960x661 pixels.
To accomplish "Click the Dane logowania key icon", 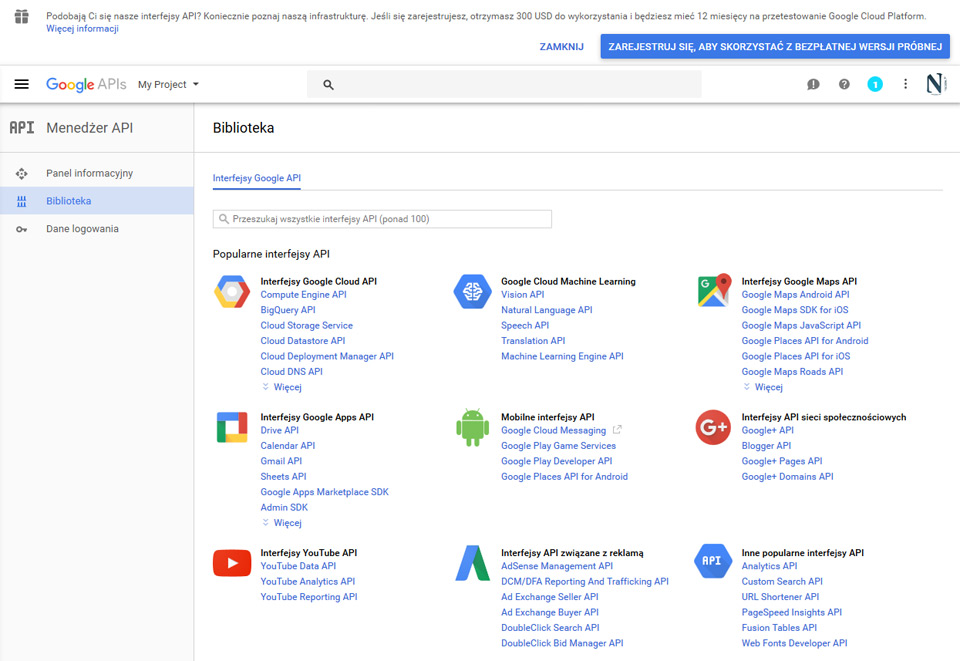I will pos(21,230).
